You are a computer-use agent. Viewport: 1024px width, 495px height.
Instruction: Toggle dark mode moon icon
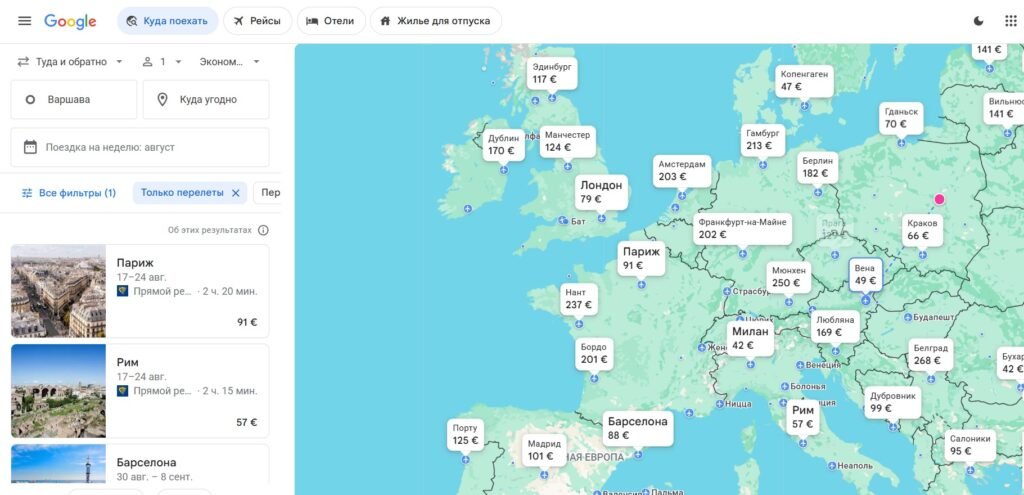click(978, 21)
